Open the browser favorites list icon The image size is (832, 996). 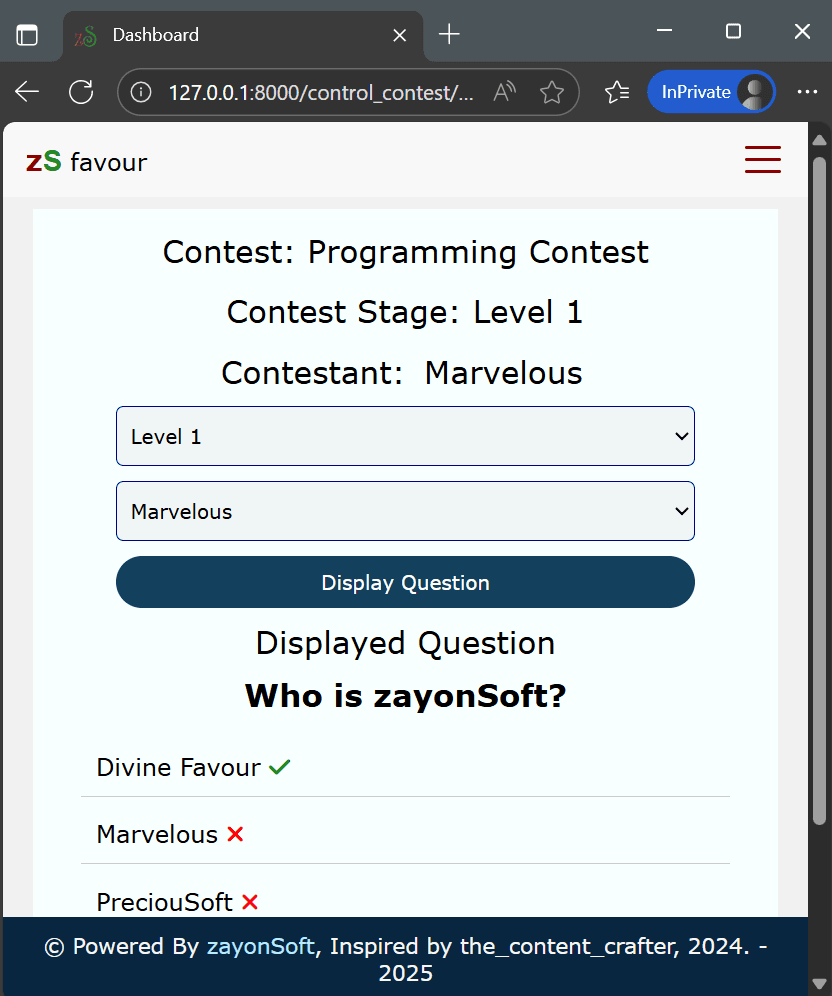point(617,92)
